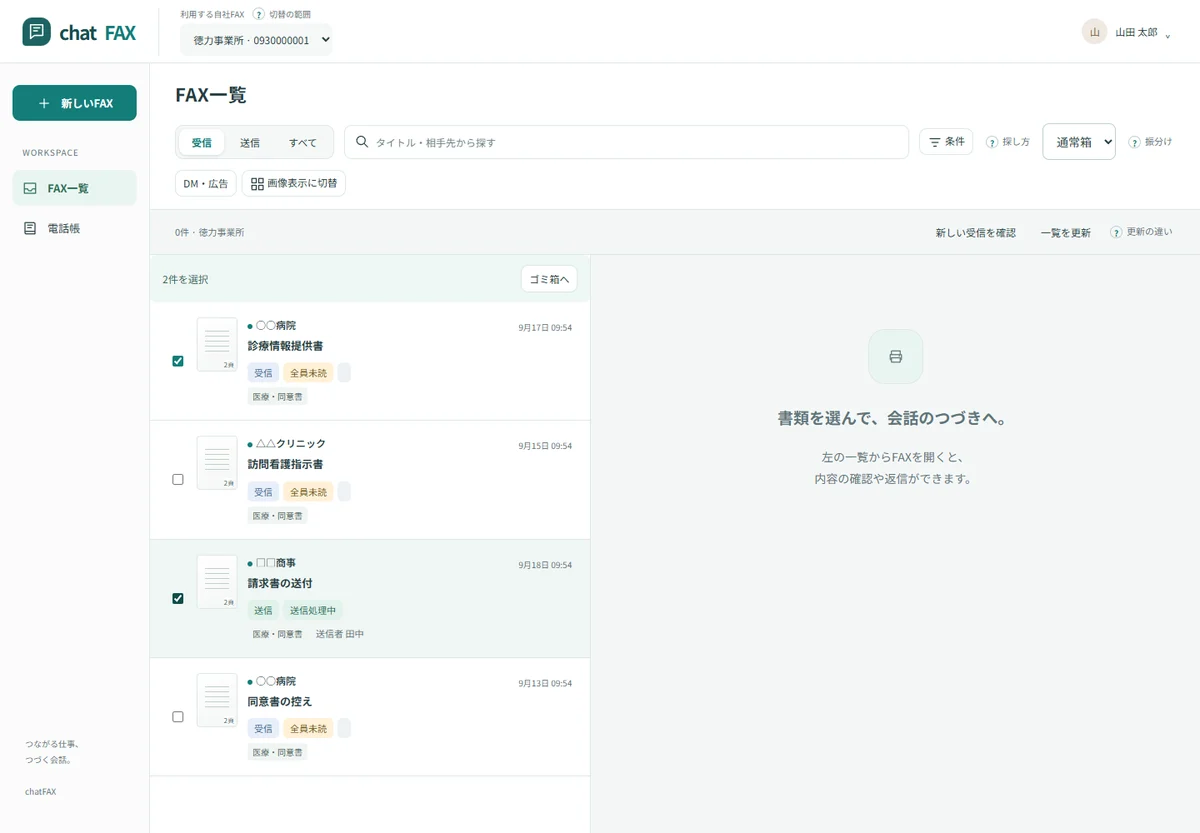The height and width of the screenshot is (833, 1200).
Task: Click the 2件を選択 selection count
Action: (185, 280)
